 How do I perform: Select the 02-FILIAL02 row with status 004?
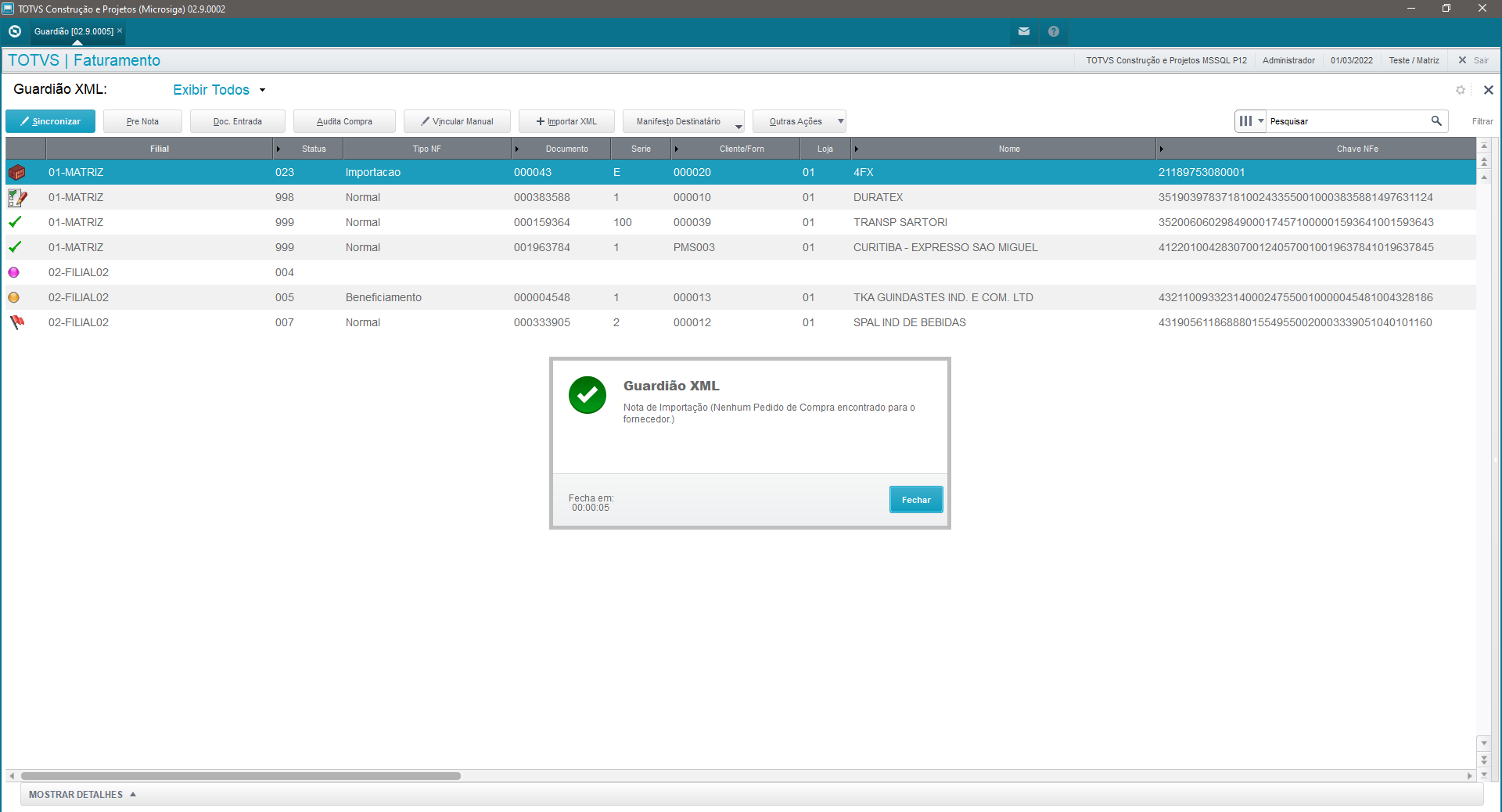(x=740, y=272)
